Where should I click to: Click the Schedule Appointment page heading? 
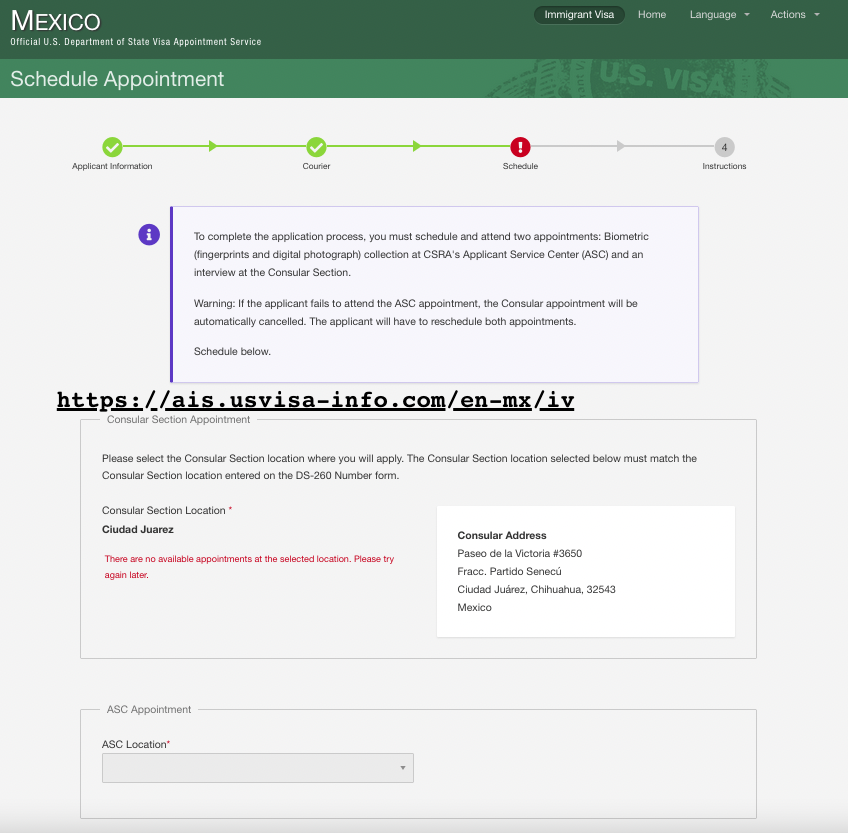[x=117, y=79]
